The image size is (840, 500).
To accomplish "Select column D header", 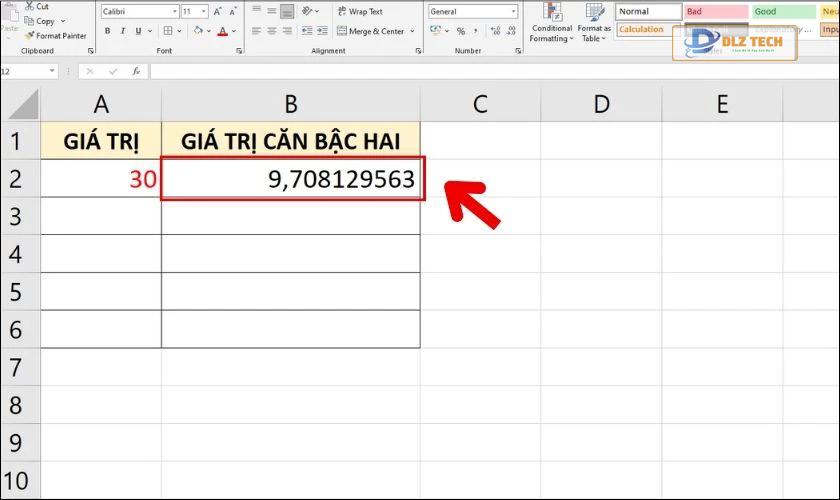I will point(602,105).
